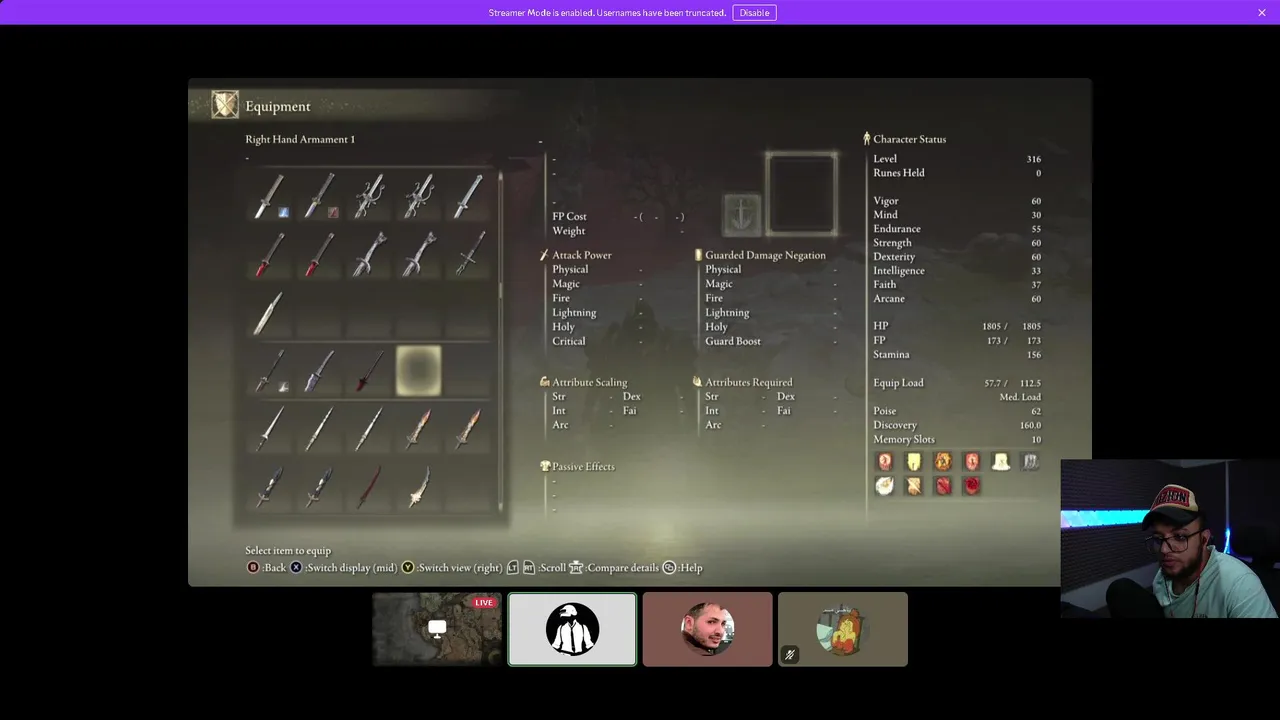Screen dimensions: 1280x720
Task: Select the first thin sword in fifth row
Action: click(270, 429)
